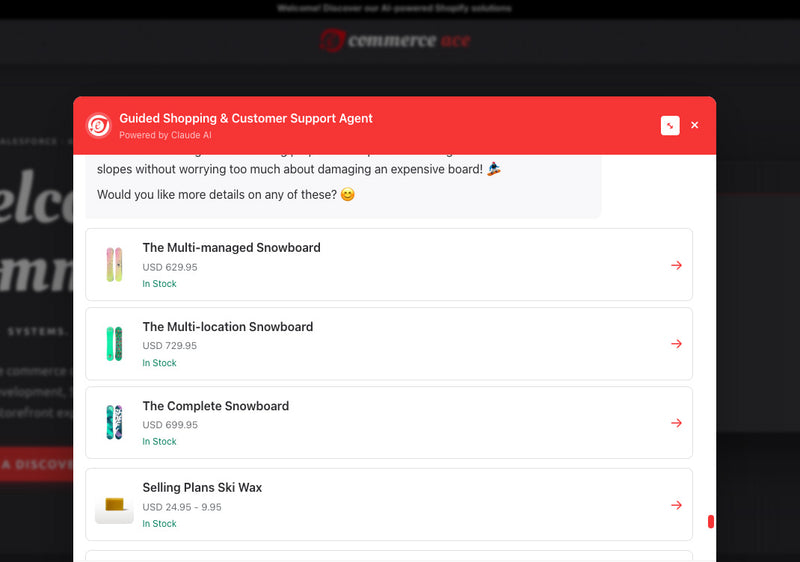Collapse the chat window with the shrink icon

click(670, 125)
